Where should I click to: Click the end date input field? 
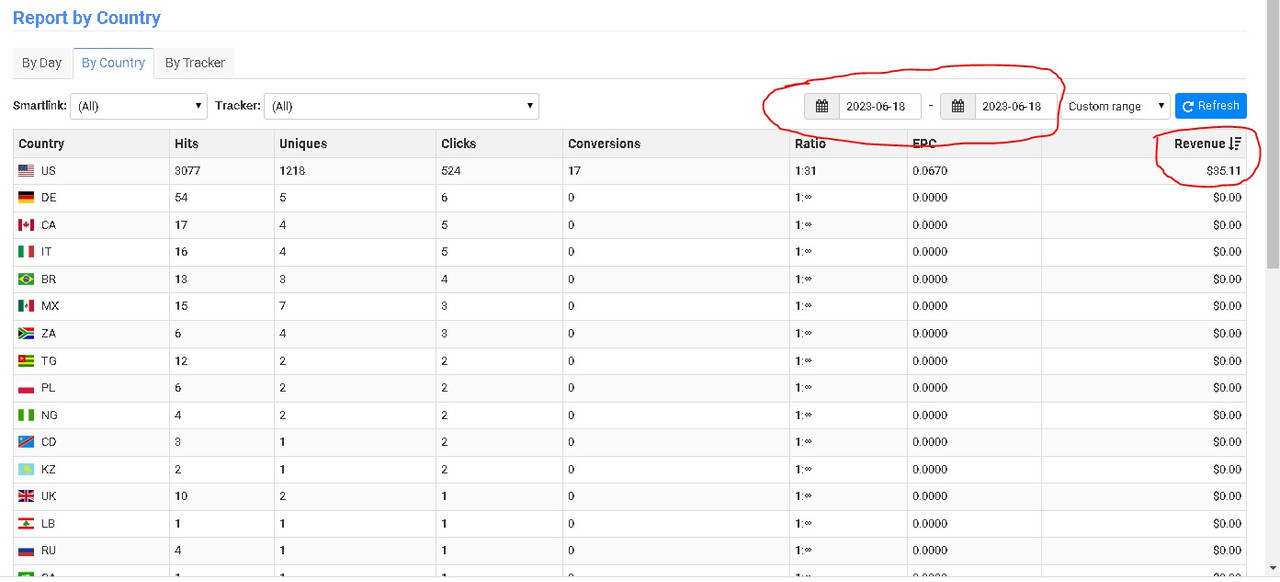pos(1016,106)
